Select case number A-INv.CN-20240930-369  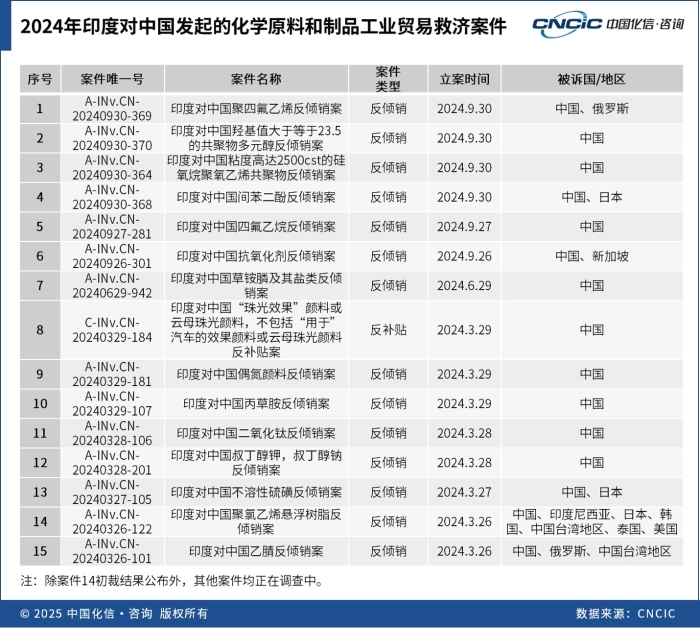point(112,108)
